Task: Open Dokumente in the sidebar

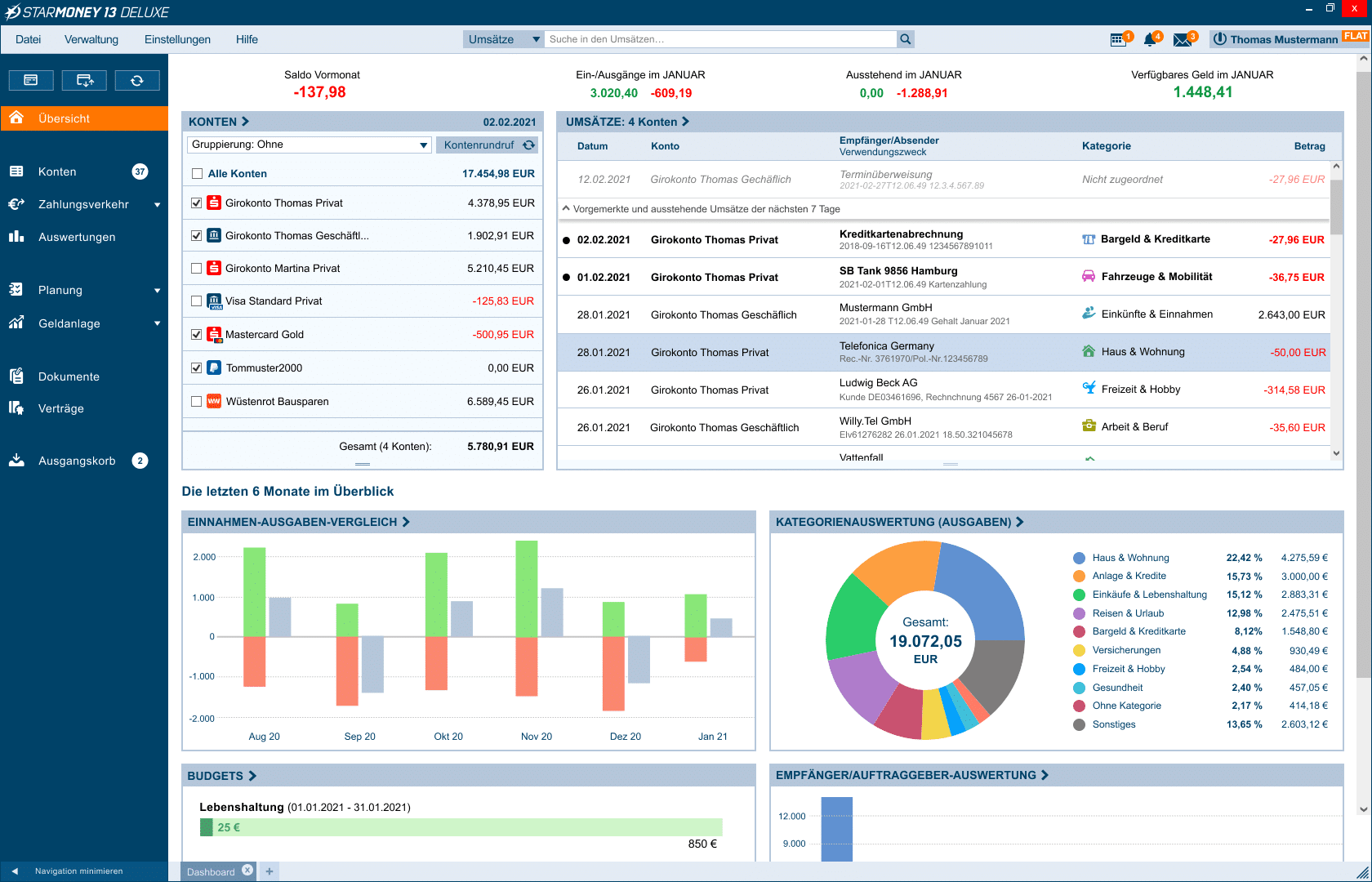Action: pyautogui.click(x=69, y=376)
